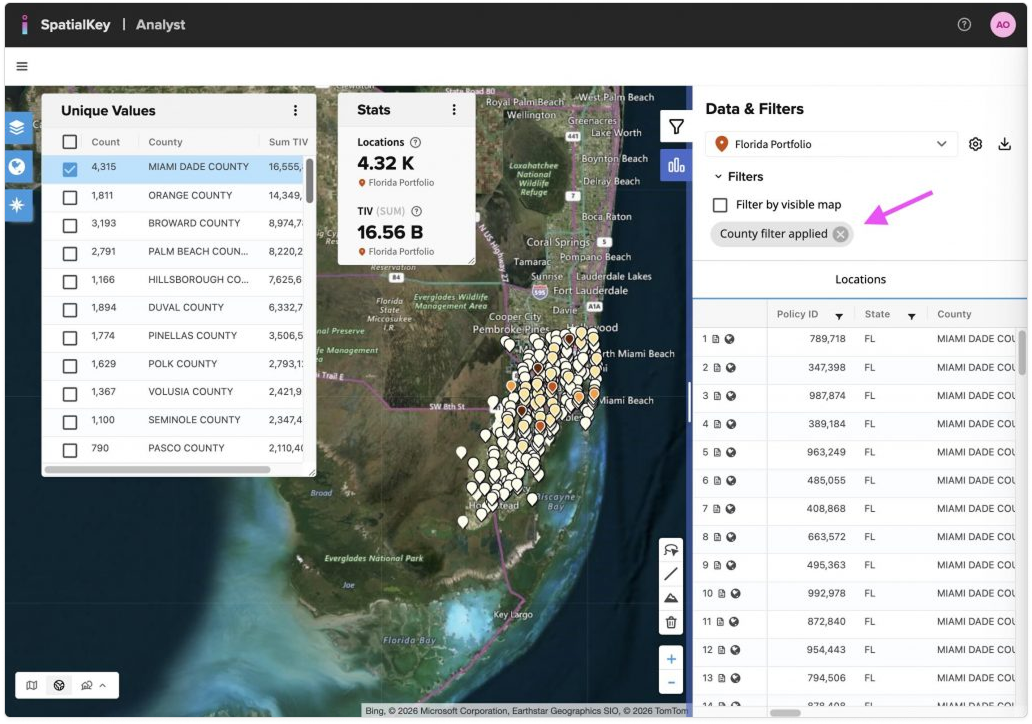1032x724 pixels.
Task: Zoom in the map with plus button
Action: 671,659
